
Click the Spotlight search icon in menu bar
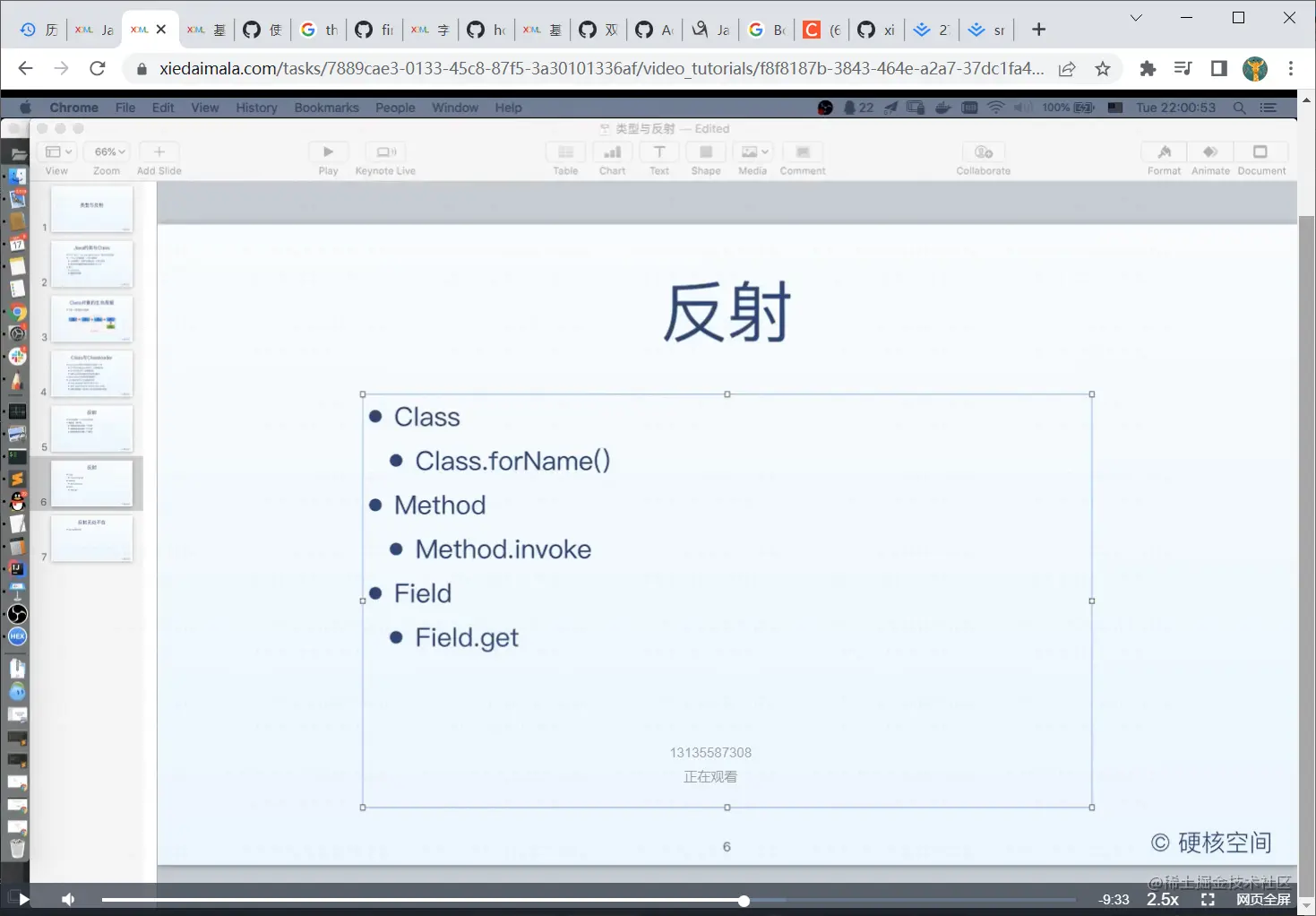pyautogui.click(x=1240, y=108)
